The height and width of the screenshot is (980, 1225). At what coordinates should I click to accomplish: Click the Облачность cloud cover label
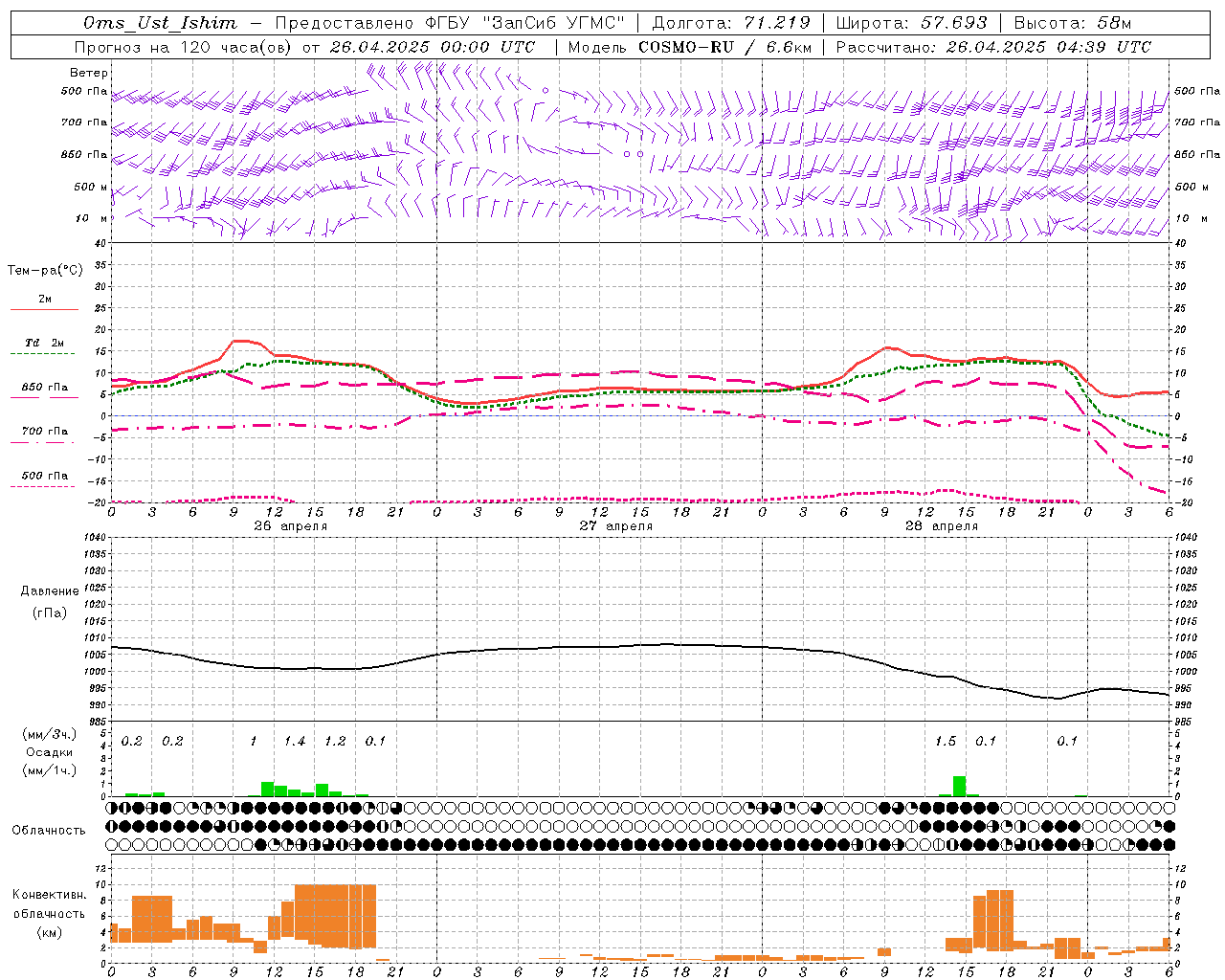pyautogui.click(x=49, y=831)
